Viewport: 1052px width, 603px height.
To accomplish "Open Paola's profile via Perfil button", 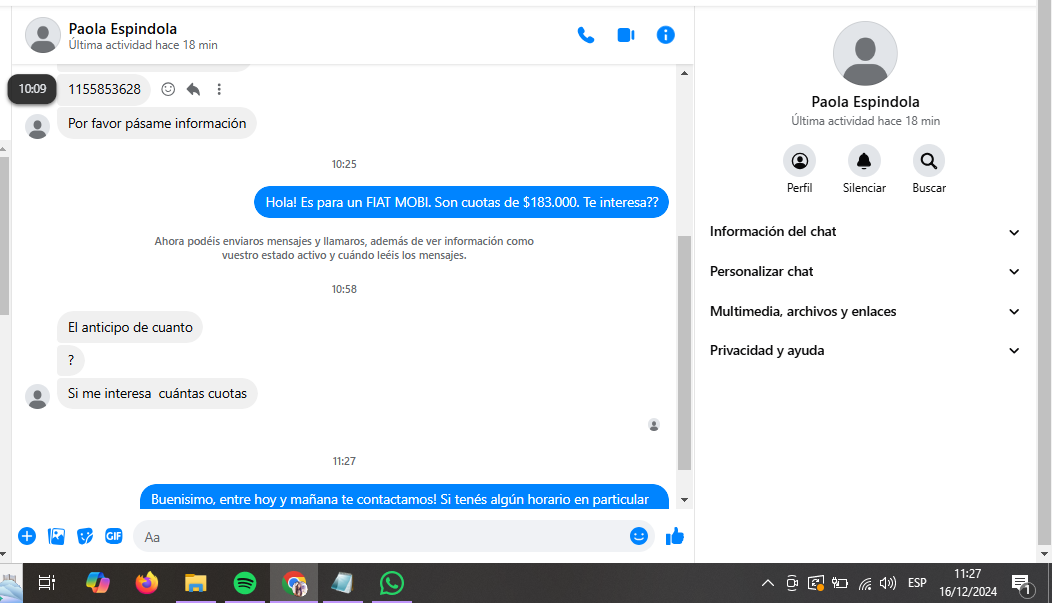I will click(x=799, y=161).
